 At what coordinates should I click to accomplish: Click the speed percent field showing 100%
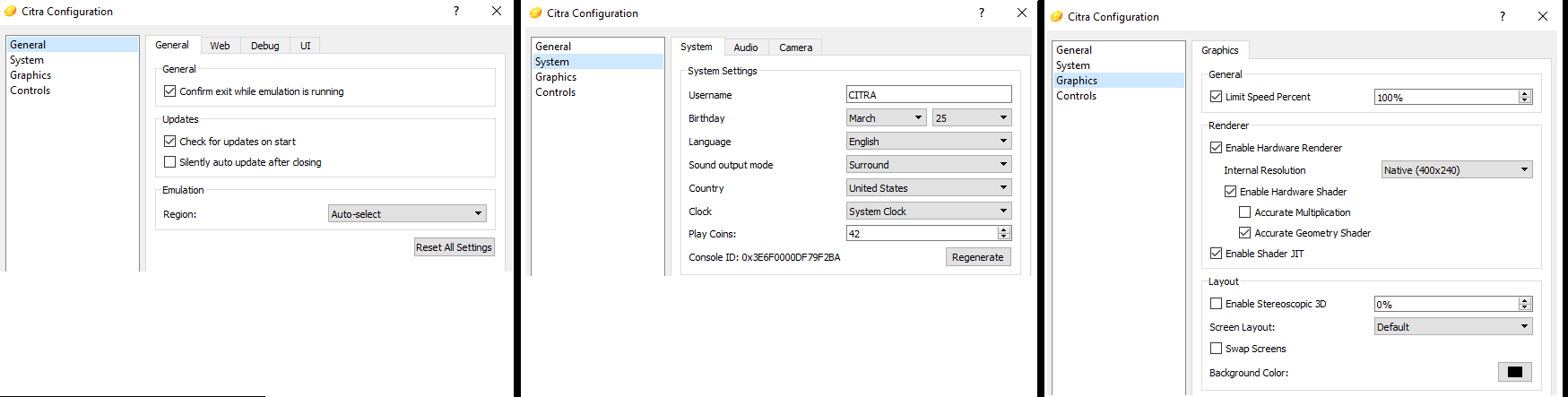coord(1446,97)
